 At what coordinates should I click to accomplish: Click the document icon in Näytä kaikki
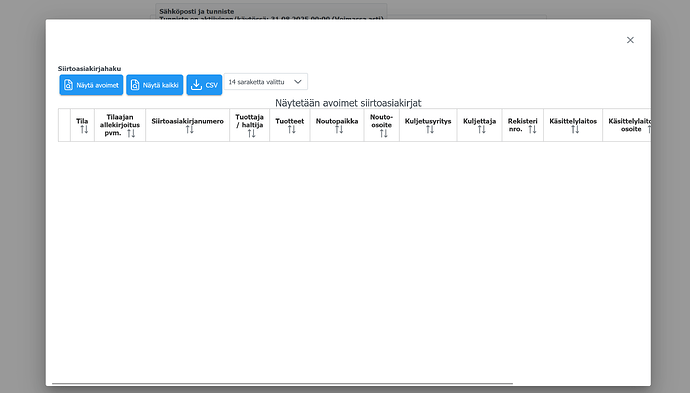135,84
